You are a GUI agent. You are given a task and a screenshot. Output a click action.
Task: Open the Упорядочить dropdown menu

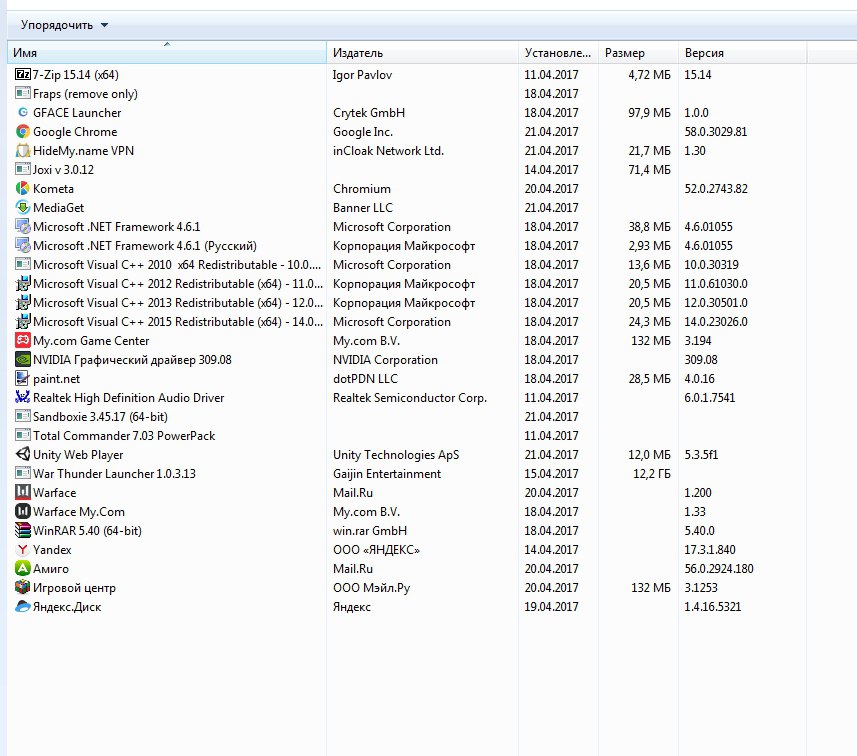click(64, 25)
